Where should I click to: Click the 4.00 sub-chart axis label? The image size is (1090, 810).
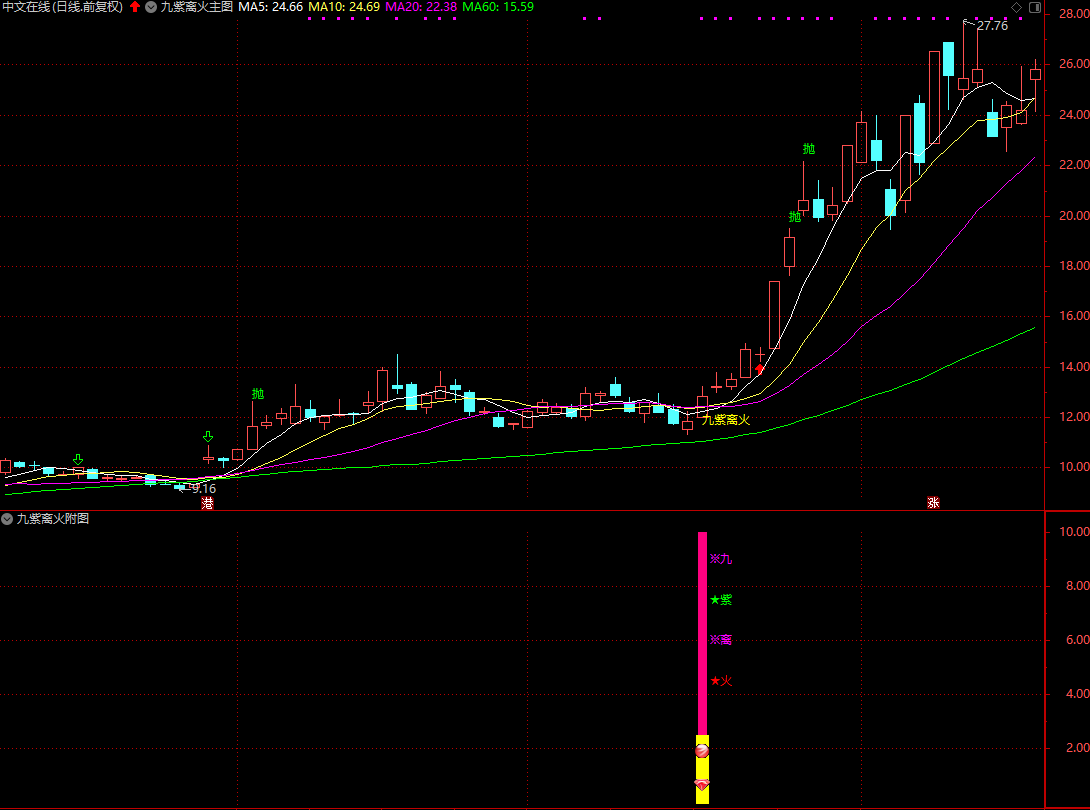(x=1077, y=694)
